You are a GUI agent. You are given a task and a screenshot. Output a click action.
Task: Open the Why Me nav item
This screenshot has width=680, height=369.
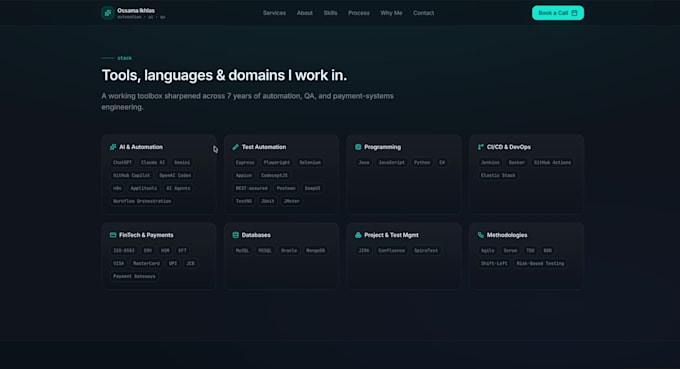click(x=391, y=13)
